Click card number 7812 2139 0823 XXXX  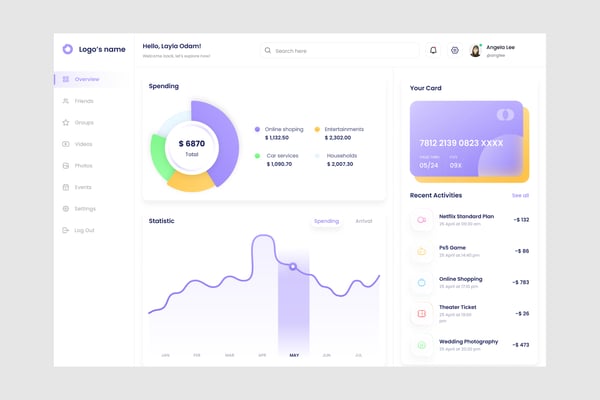tap(461, 143)
